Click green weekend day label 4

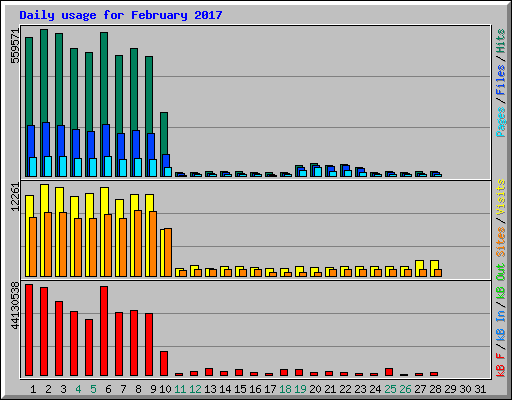click(78, 389)
